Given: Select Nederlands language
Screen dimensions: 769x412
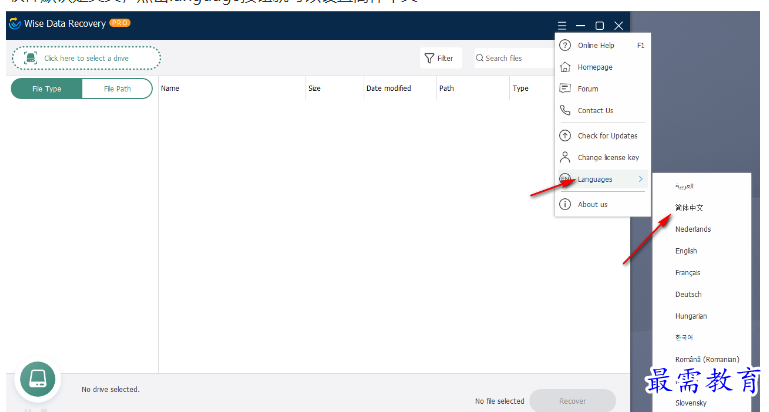Looking at the screenshot, I should click(692, 229).
